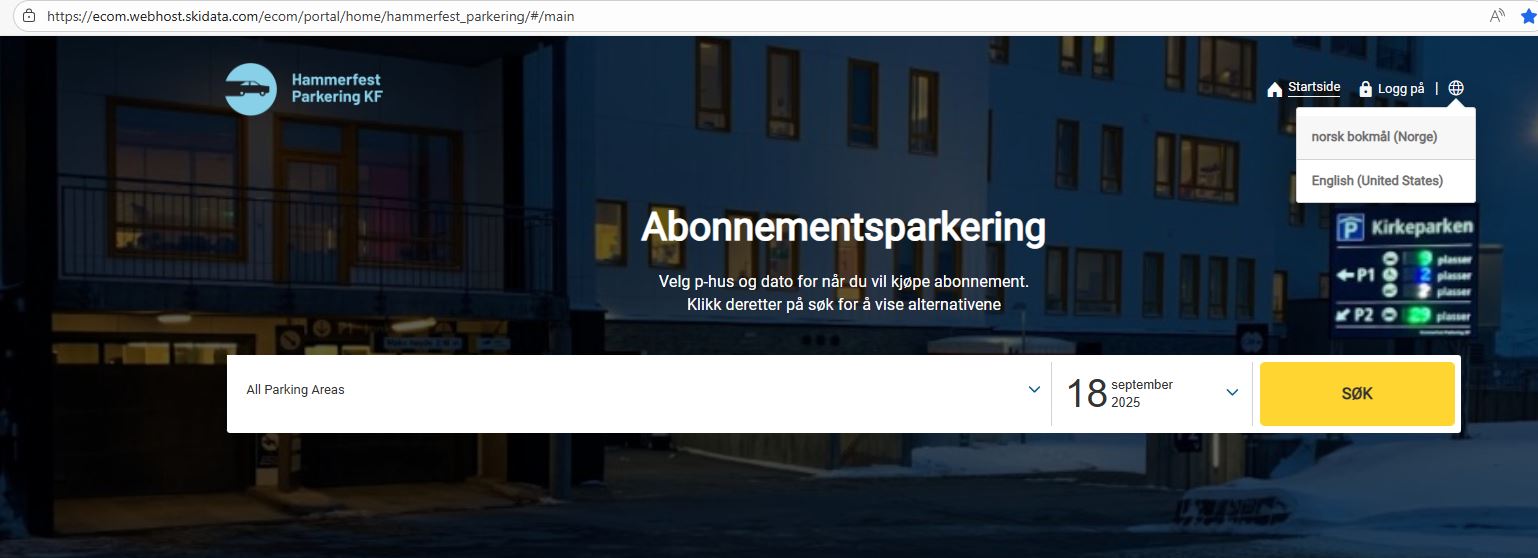Click the blue favorites star icon

1529,16
